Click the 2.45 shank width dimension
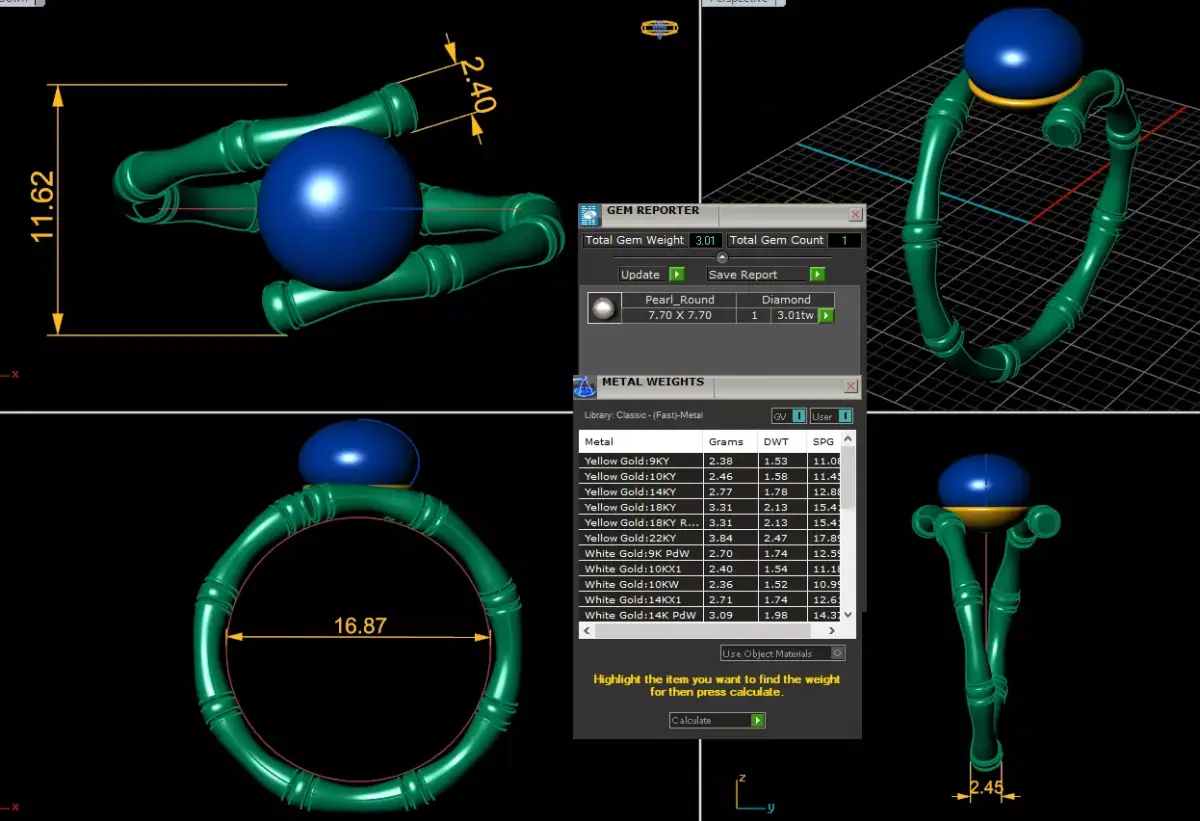Viewport: 1200px width, 821px height. (986, 787)
